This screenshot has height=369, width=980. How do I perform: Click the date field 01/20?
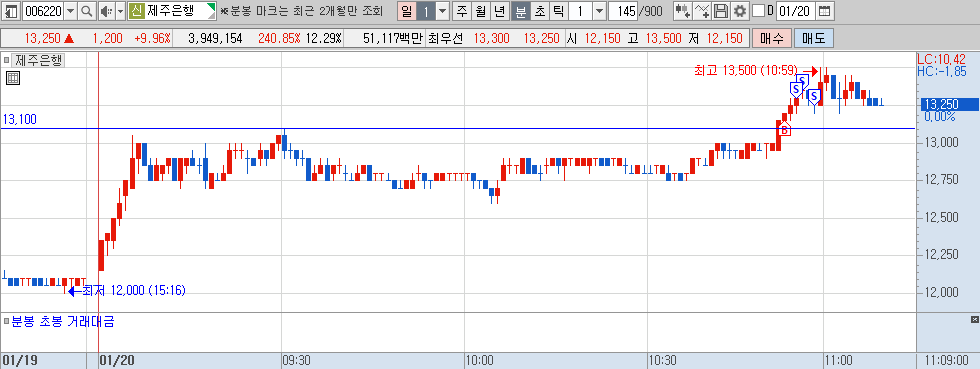click(796, 11)
